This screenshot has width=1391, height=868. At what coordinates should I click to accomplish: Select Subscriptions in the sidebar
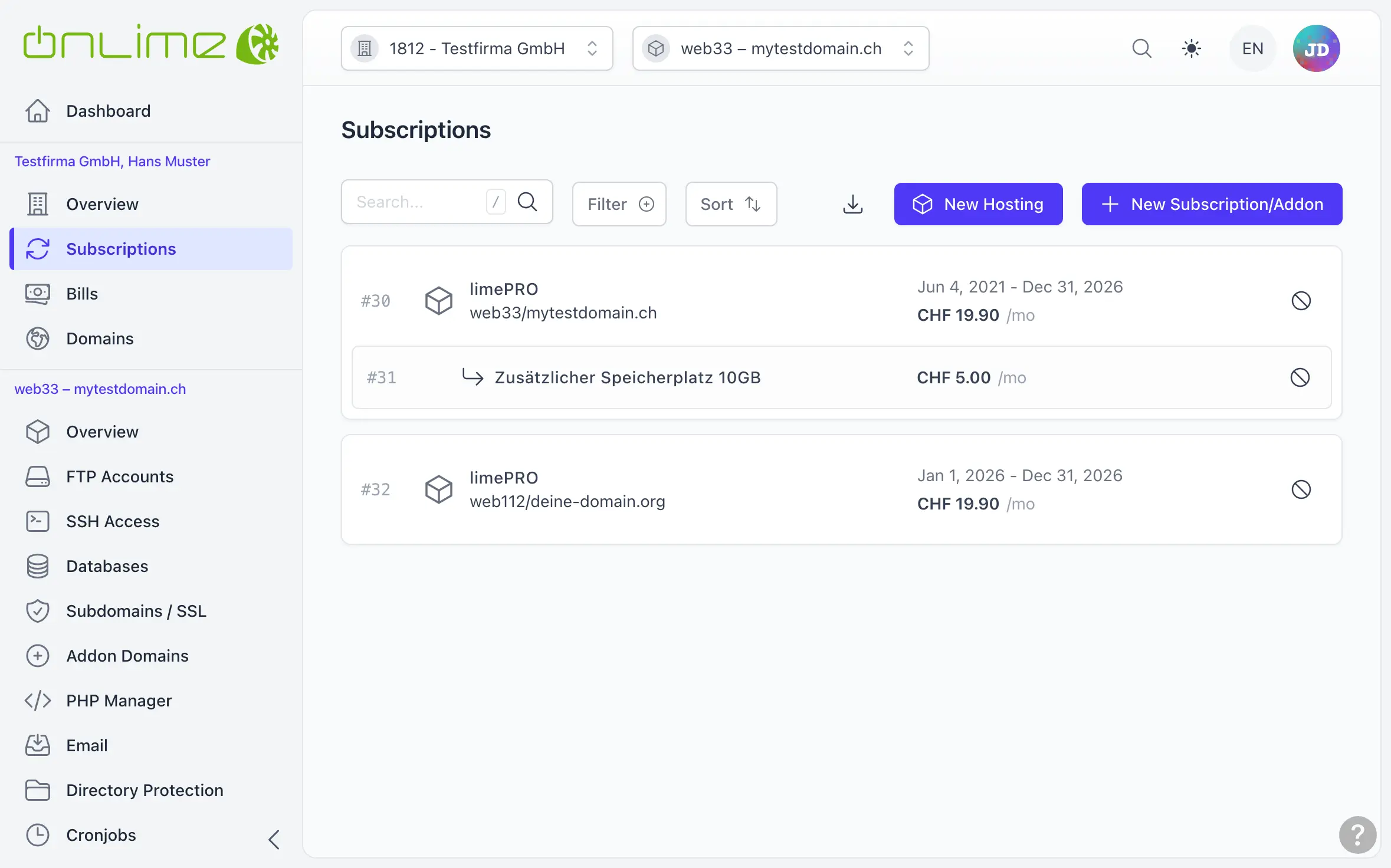pos(150,249)
